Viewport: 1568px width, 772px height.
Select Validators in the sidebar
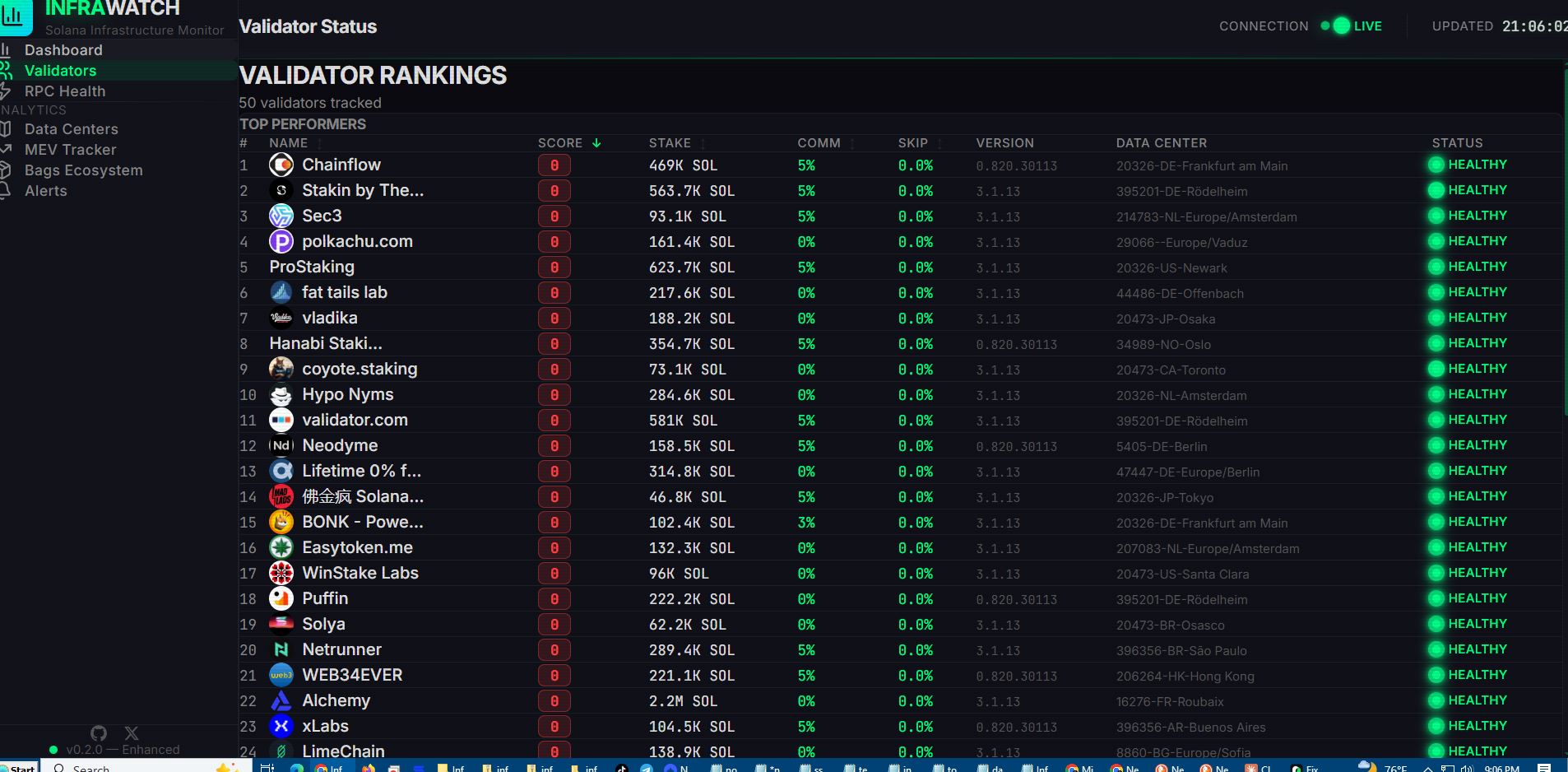click(118, 71)
